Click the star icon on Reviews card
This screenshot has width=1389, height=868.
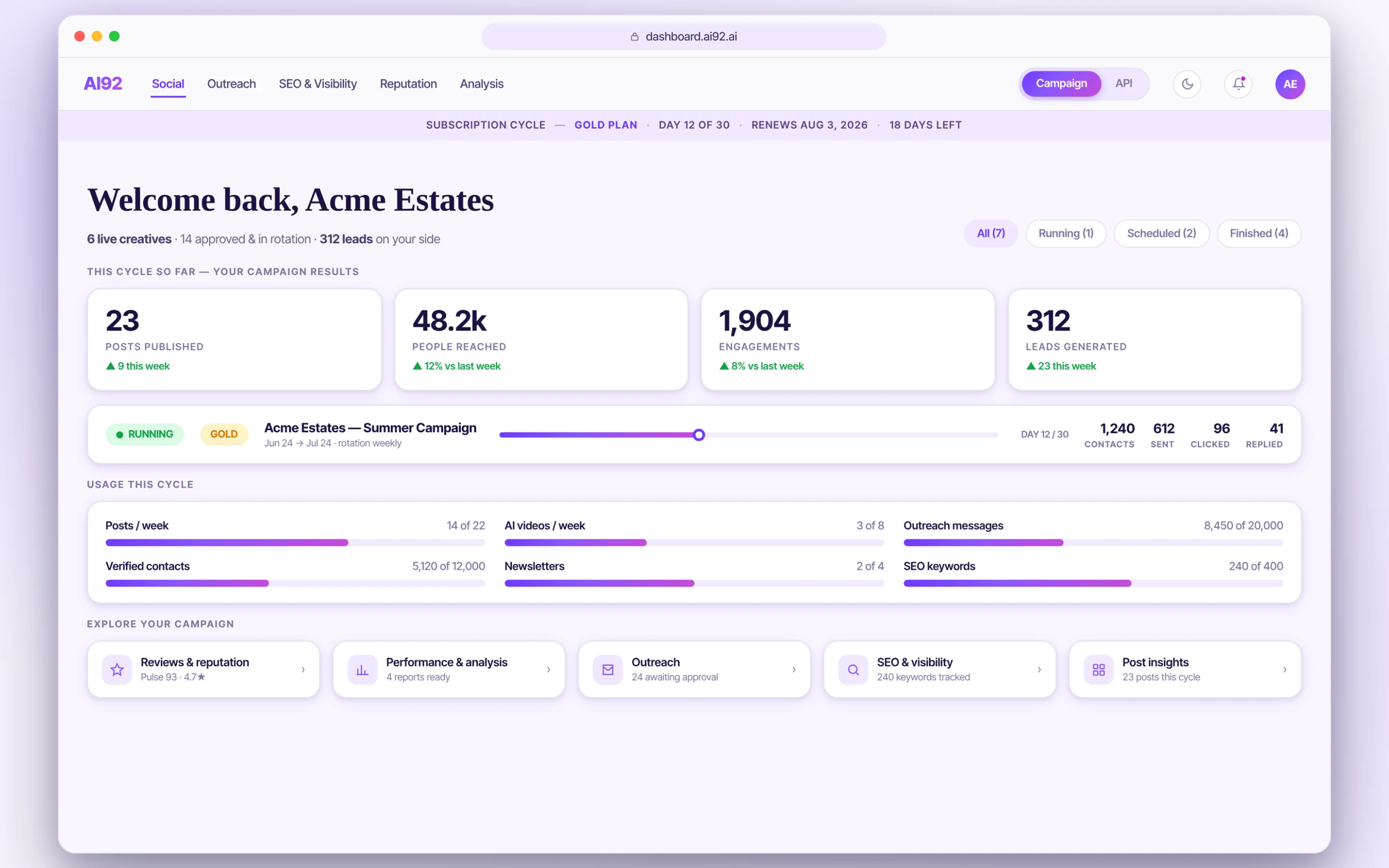pos(117,669)
